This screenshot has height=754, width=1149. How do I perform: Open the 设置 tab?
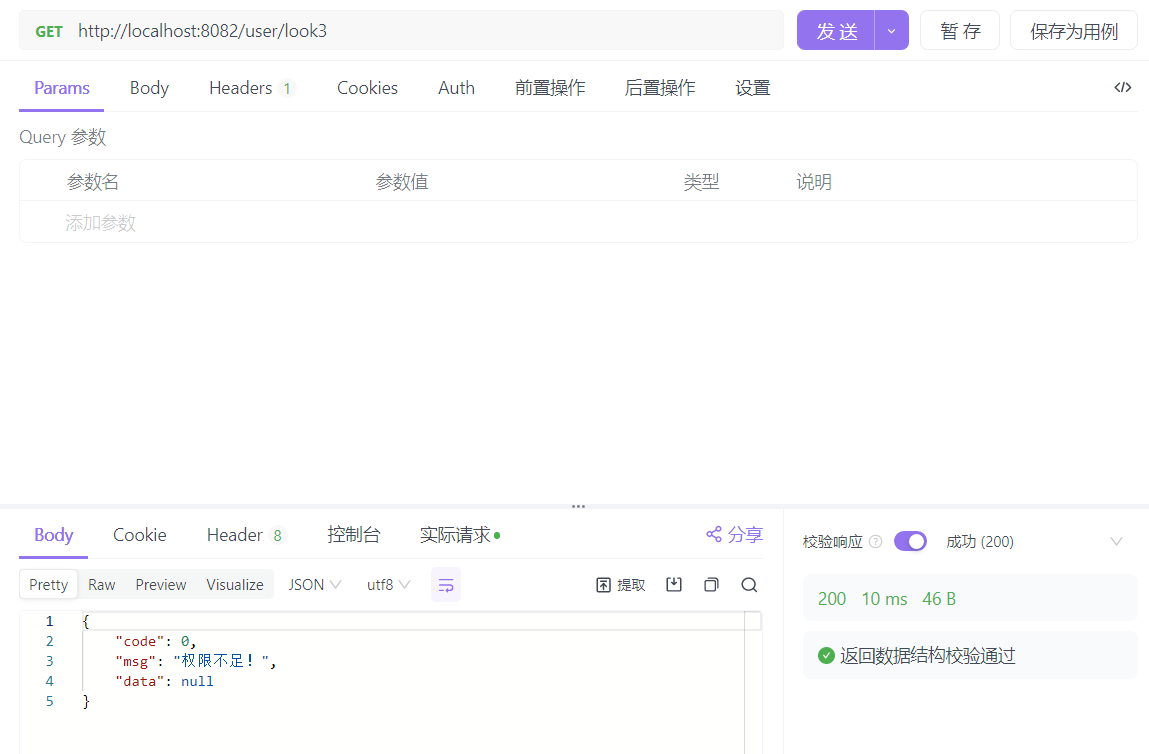(x=753, y=88)
